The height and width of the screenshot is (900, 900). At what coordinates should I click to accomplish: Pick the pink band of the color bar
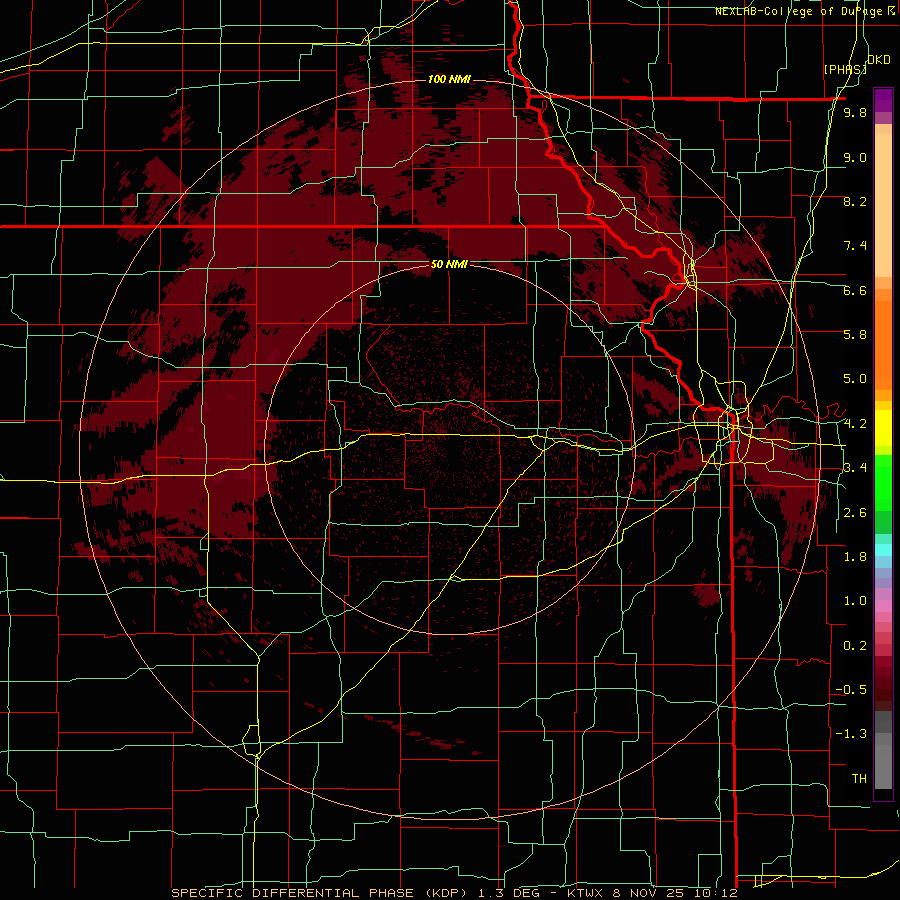tap(883, 606)
